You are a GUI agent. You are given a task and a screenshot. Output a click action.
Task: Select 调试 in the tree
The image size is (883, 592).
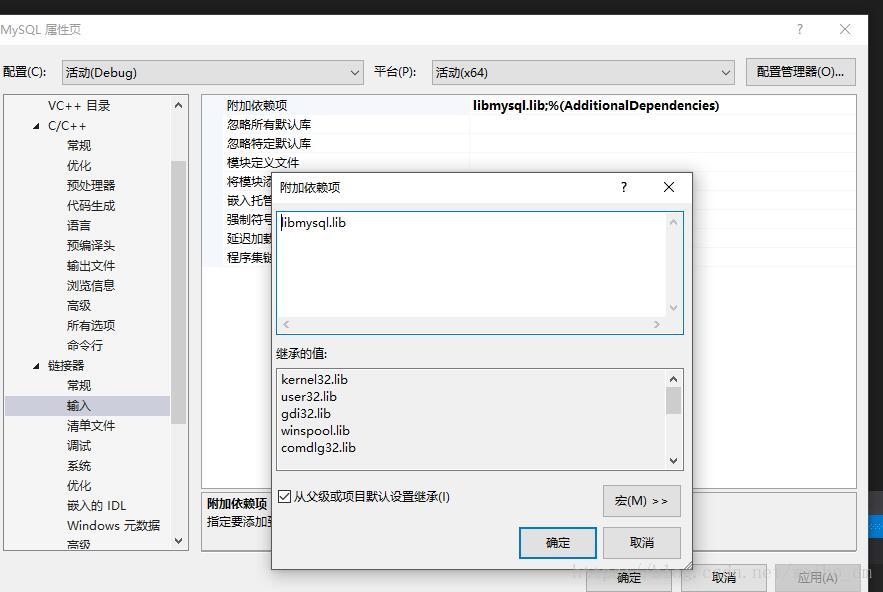tap(79, 446)
